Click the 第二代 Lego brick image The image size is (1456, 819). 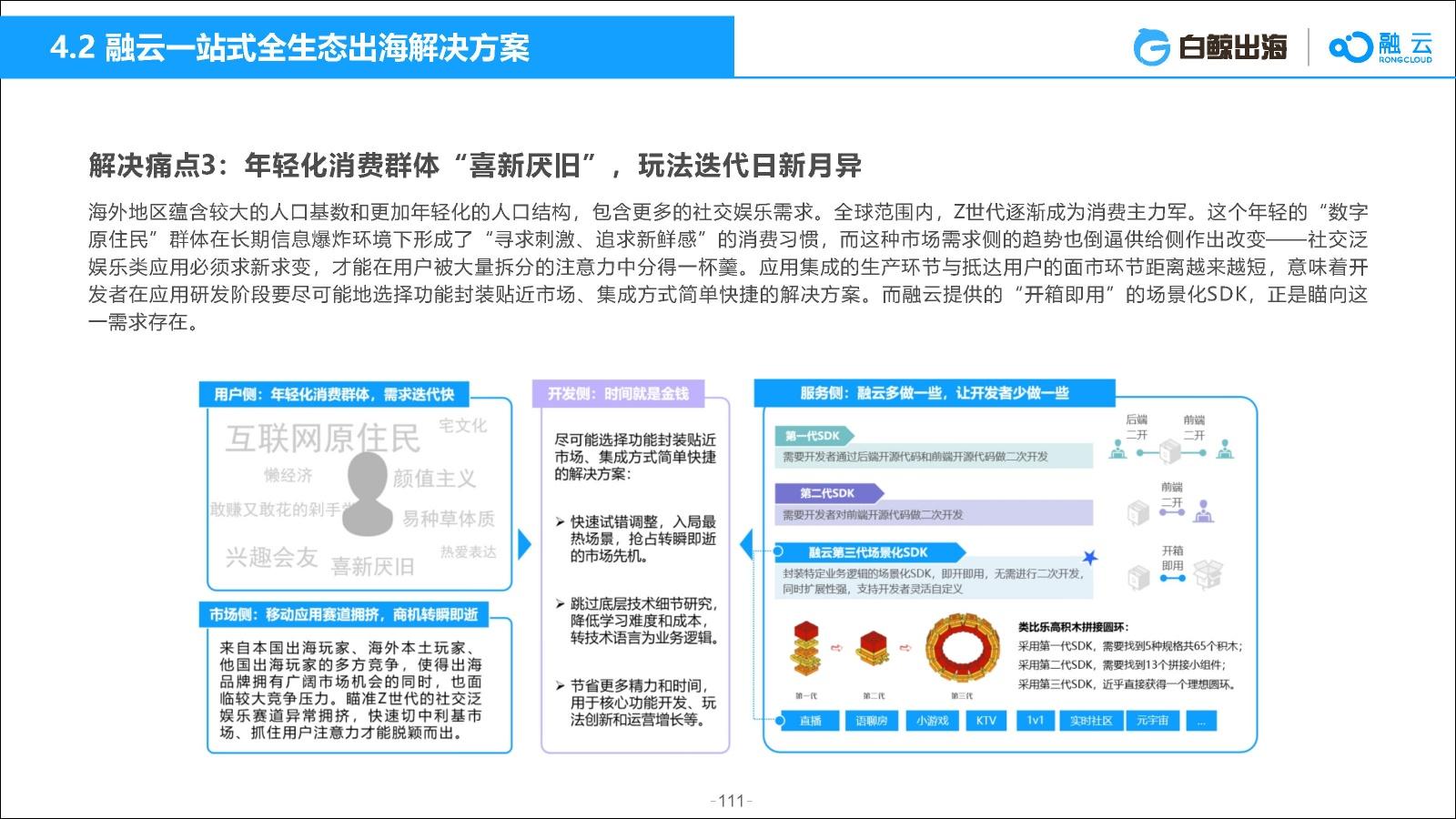[874, 649]
